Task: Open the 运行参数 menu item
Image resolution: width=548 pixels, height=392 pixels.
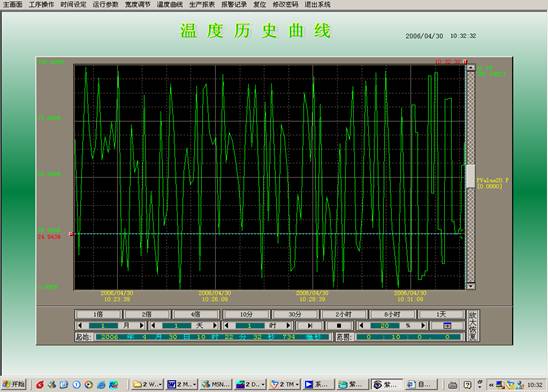Action: pyautogui.click(x=106, y=5)
